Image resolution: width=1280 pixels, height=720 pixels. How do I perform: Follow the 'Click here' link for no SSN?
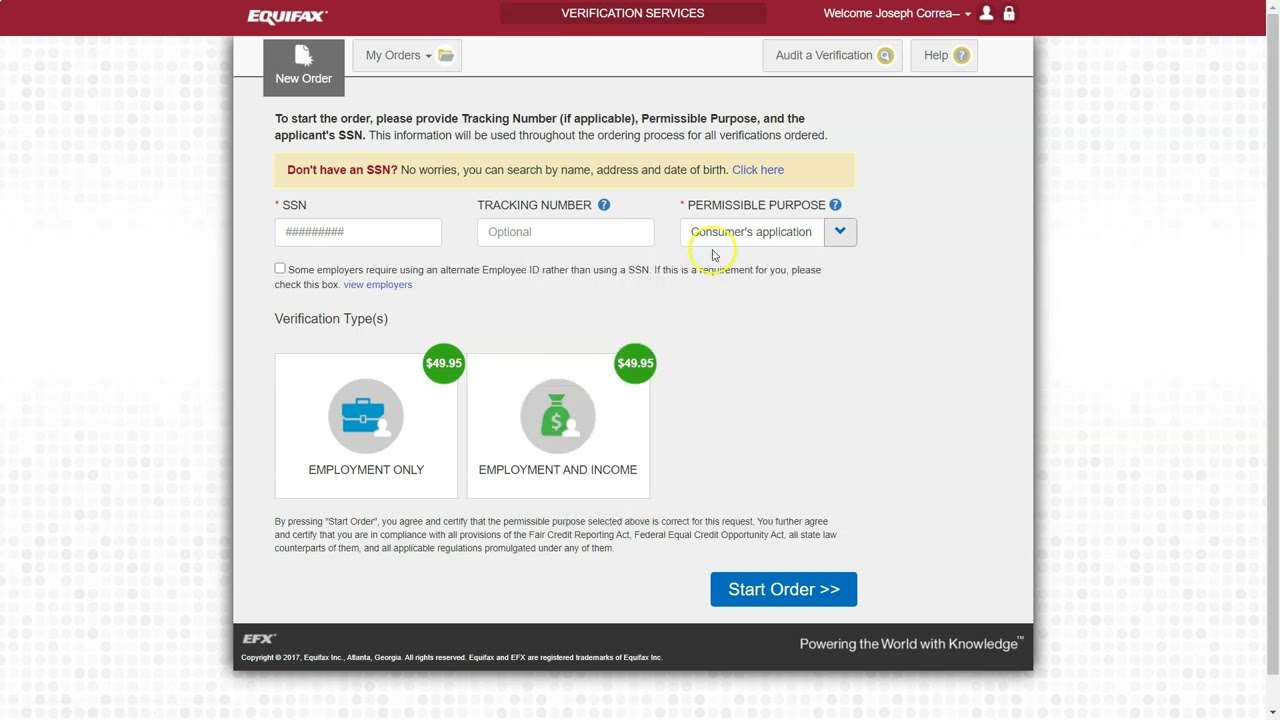coord(758,170)
